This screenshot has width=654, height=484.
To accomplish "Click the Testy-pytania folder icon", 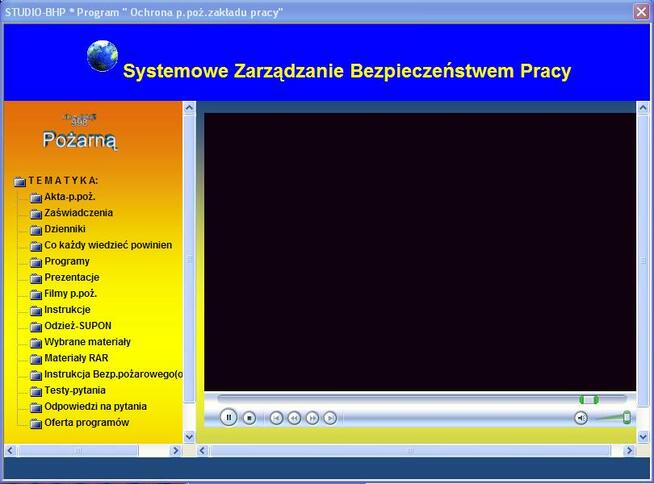I will [x=36, y=391].
